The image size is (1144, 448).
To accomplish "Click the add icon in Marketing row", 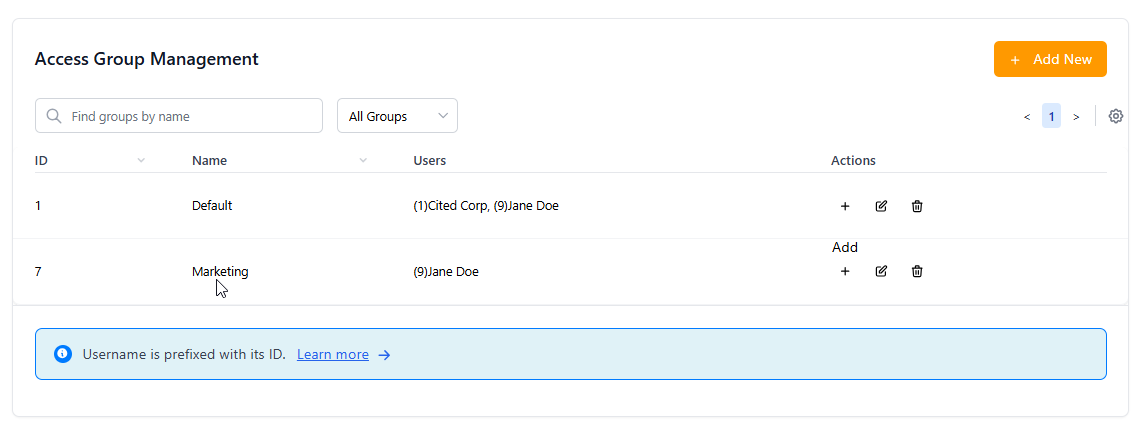I will click(x=845, y=271).
